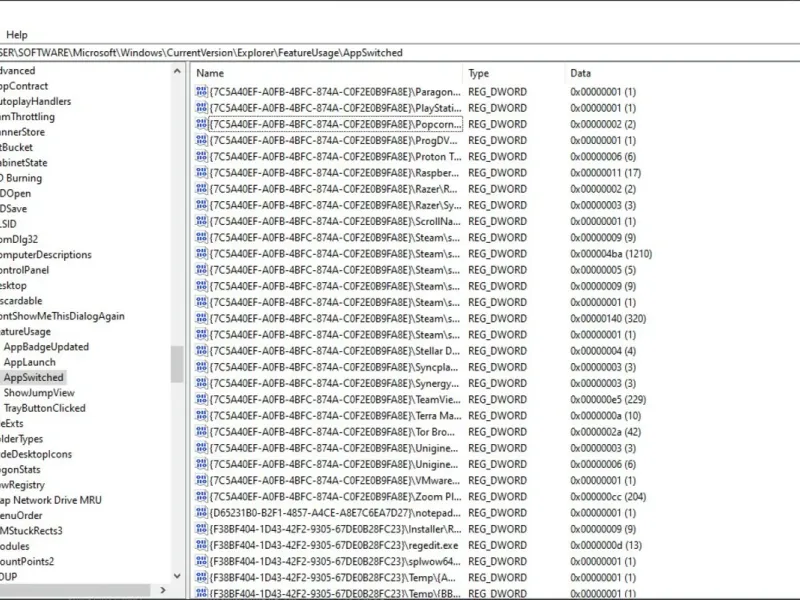This screenshot has height=600, width=800.
Task: Select ControlPanel key in tree
Action: click(x=24, y=270)
